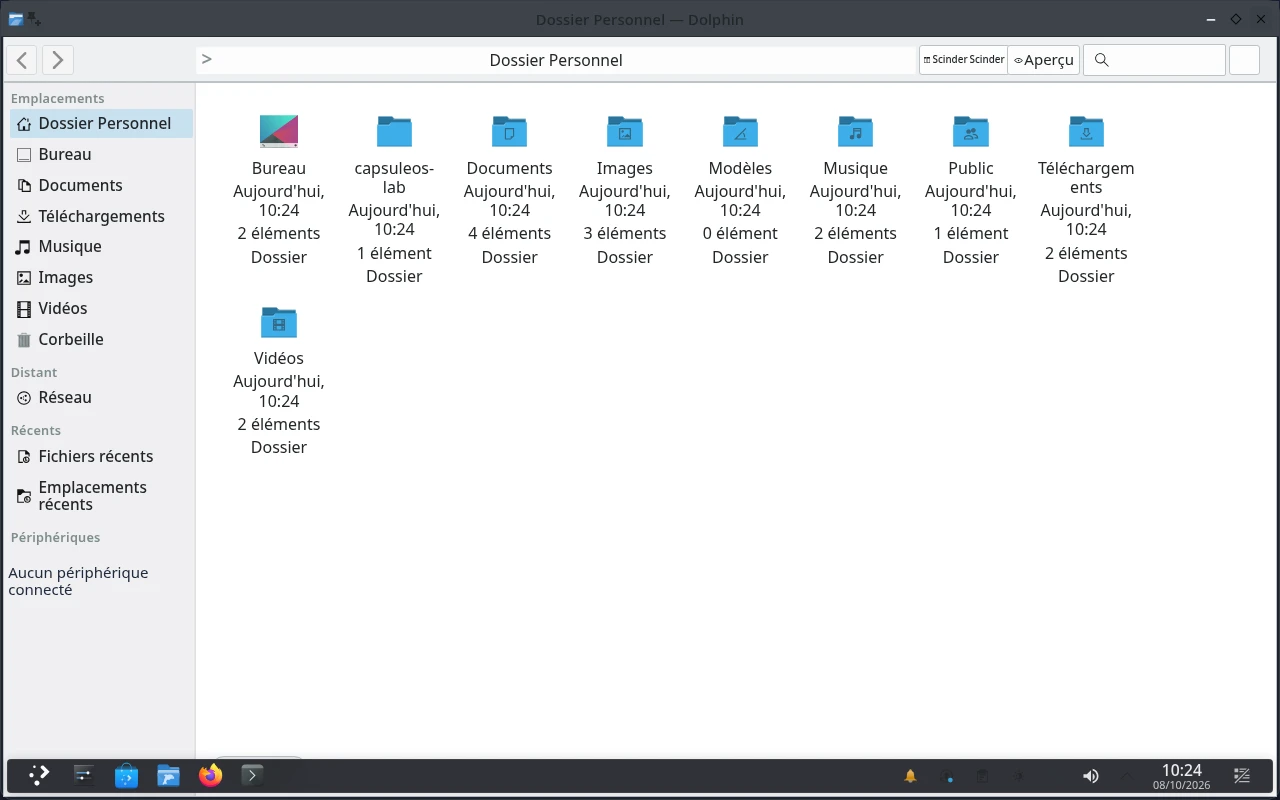Select the Vidéos folder in file view
1280x800 pixels.
tap(279, 322)
